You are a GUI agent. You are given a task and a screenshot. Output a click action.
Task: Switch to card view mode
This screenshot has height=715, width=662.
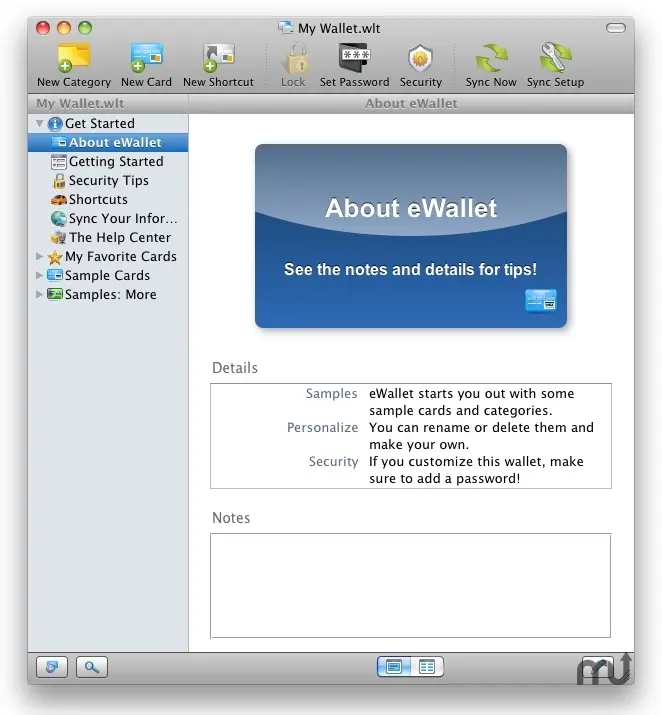click(x=394, y=667)
